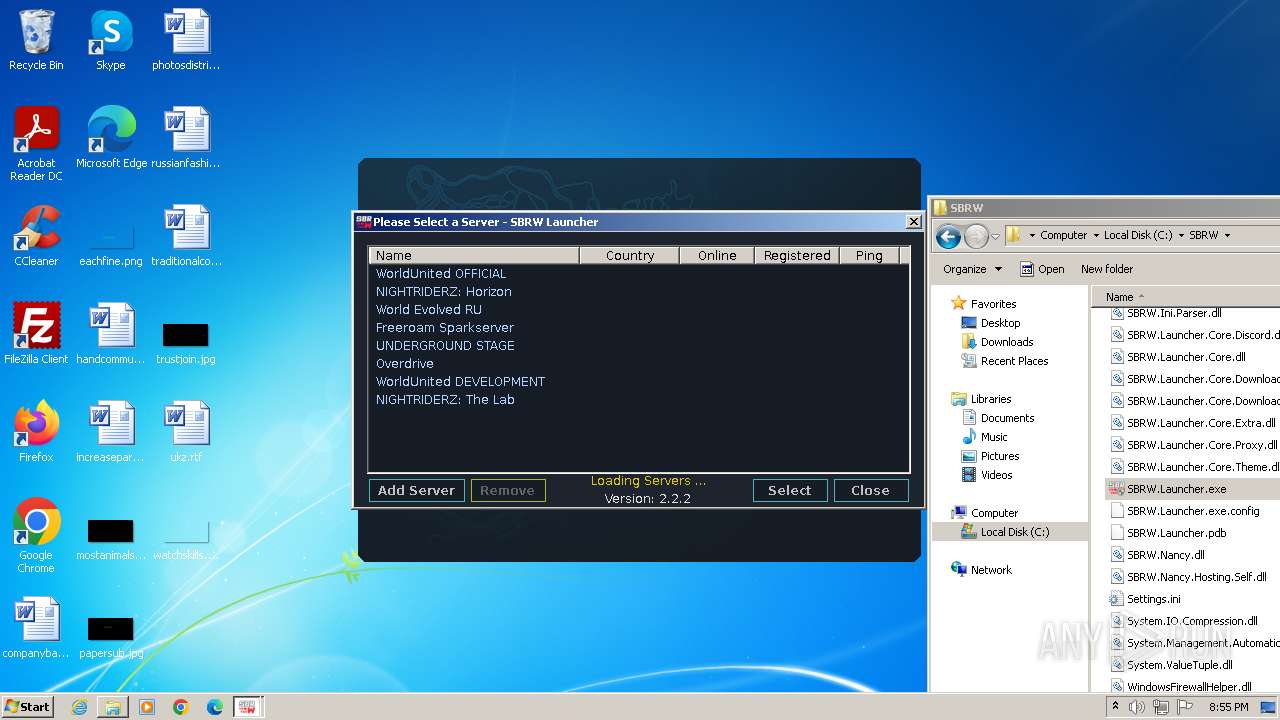The width and height of the screenshot is (1280, 720).
Task: Select the mostanimals... desktop file
Action: pos(111,538)
